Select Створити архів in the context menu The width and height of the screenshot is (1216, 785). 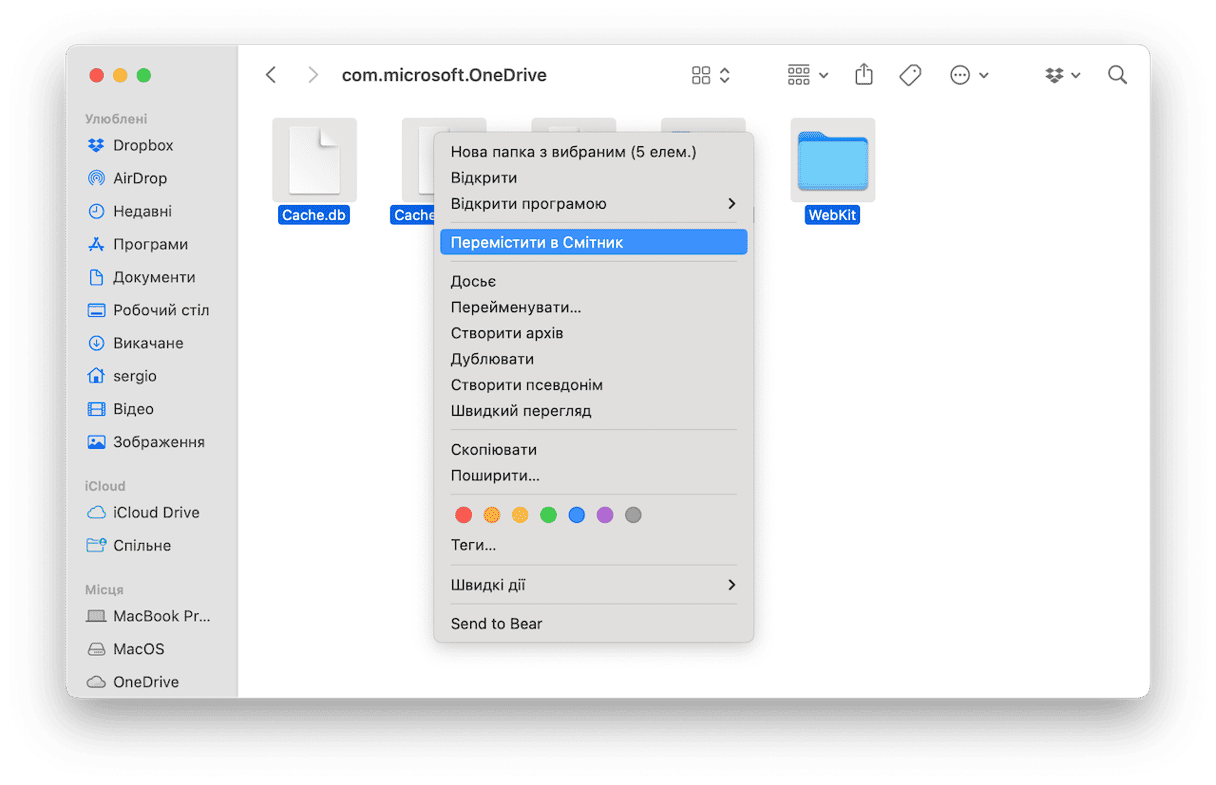click(x=507, y=333)
